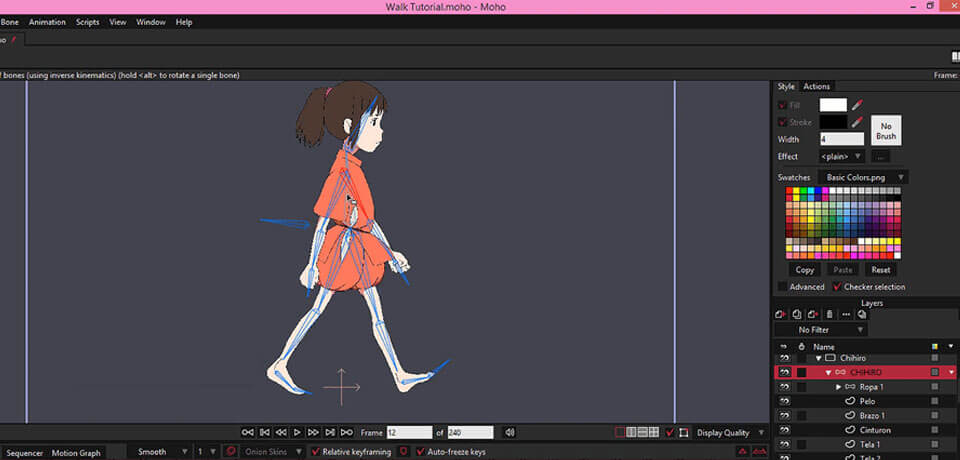Collapse the Chihiro group layer
The height and width of the screenshot is (460, 960).
coord(818,358)
